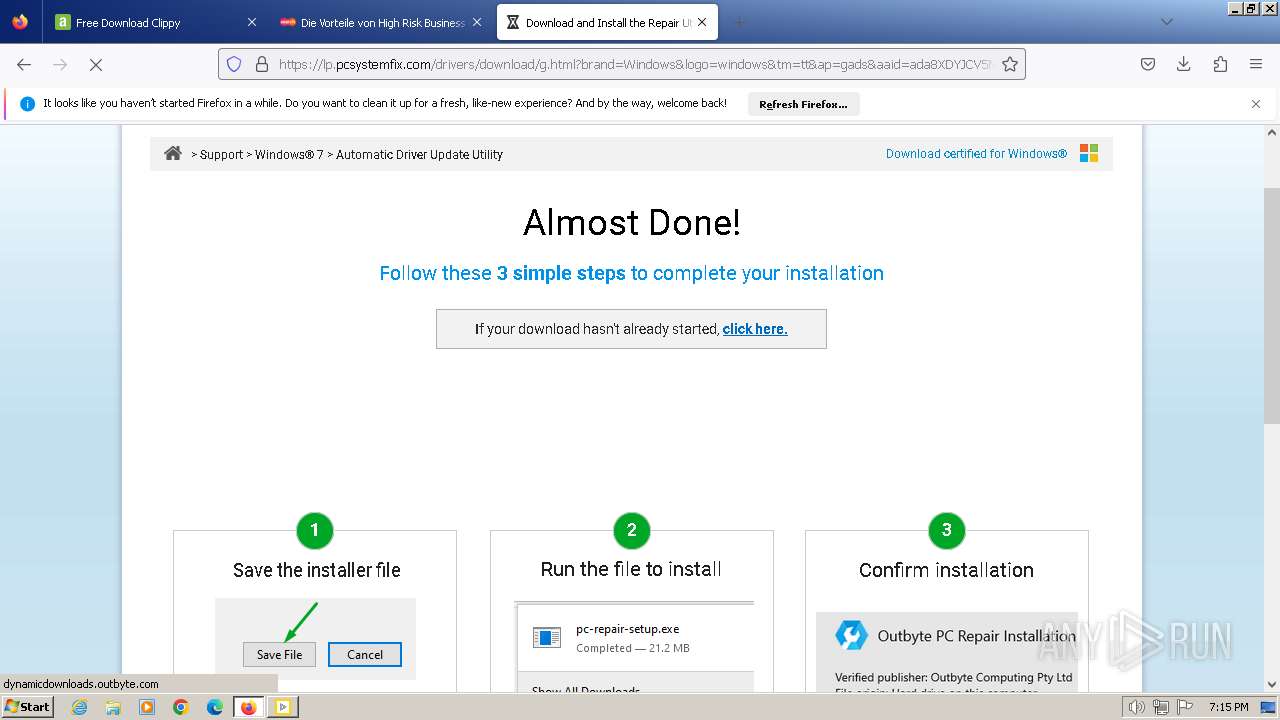Screen dimensions: 1280x720
Task: Click the yellow media player taskbar button
Action: 282,707
